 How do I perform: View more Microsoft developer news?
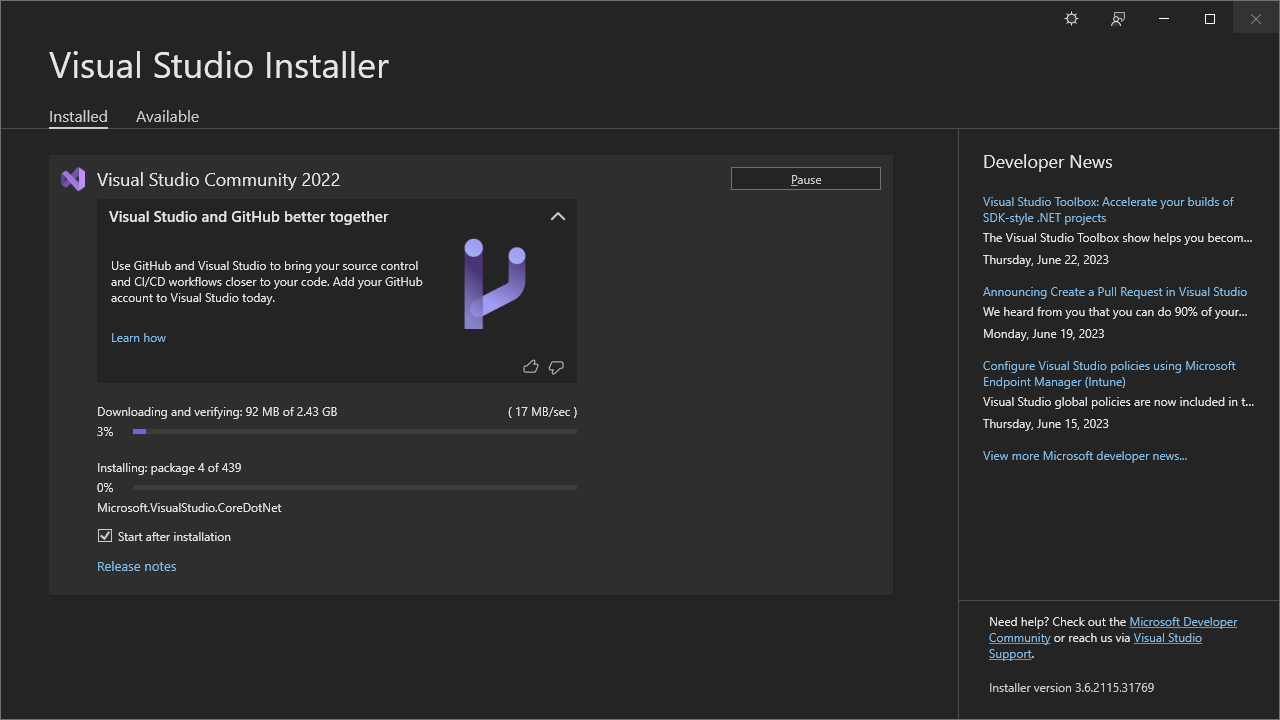click(1085, 456)
